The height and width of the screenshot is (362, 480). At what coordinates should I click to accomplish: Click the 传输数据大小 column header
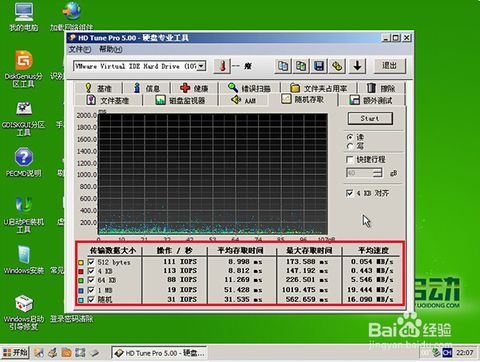pyautogui.click(x=113, y=250)
